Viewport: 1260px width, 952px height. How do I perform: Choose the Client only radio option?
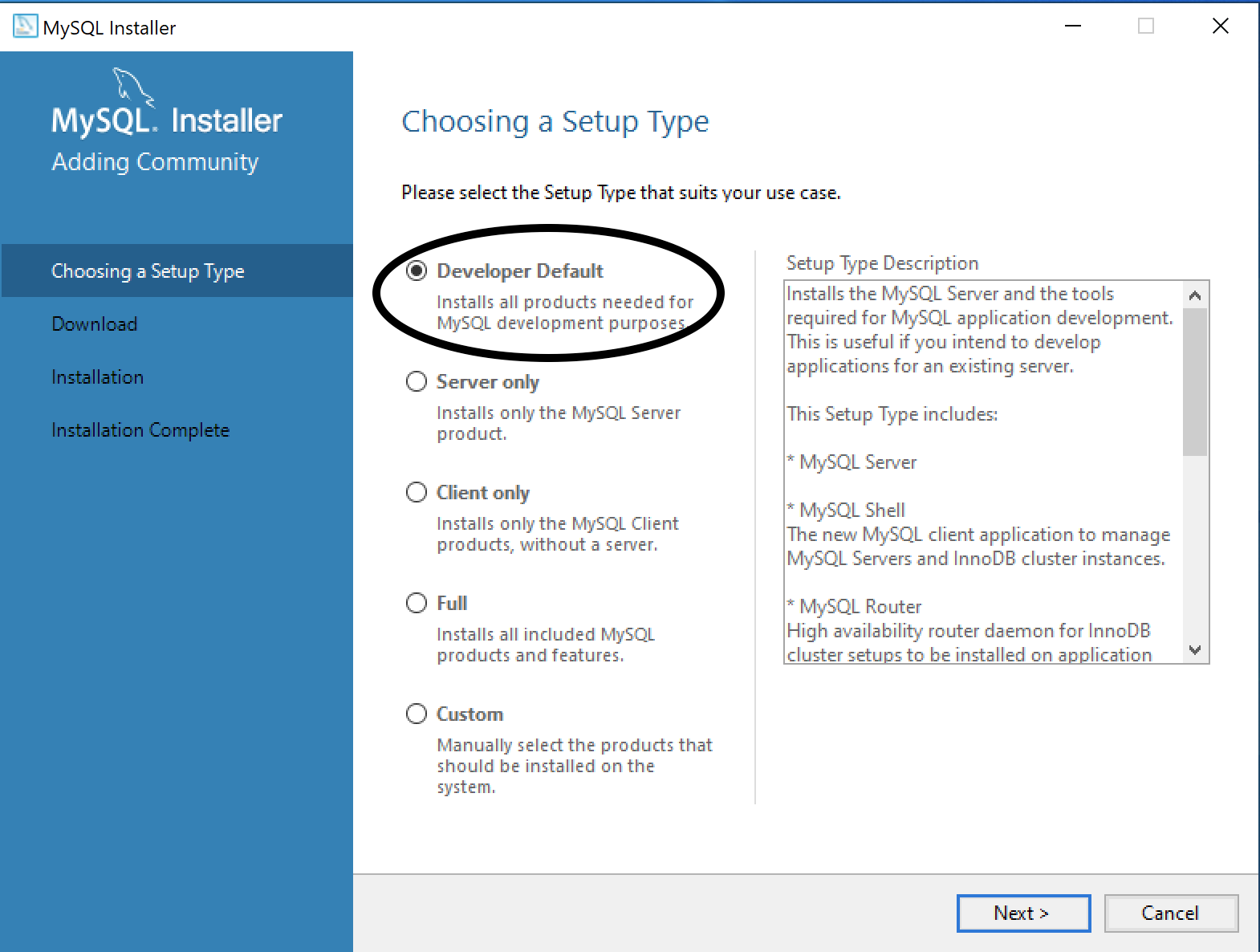pos(417,492)
